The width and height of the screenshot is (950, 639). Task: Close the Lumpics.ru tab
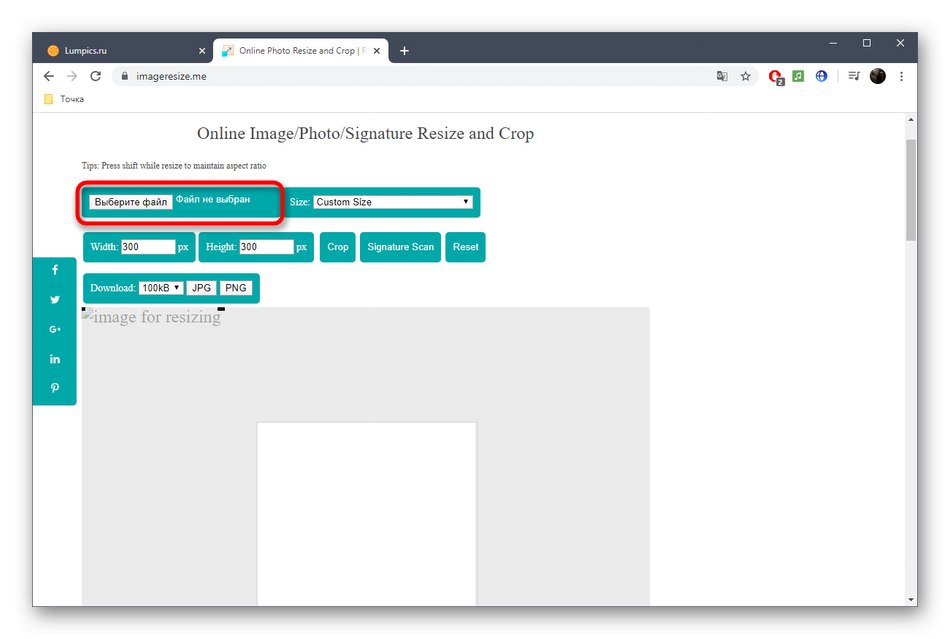coord(202,51)
